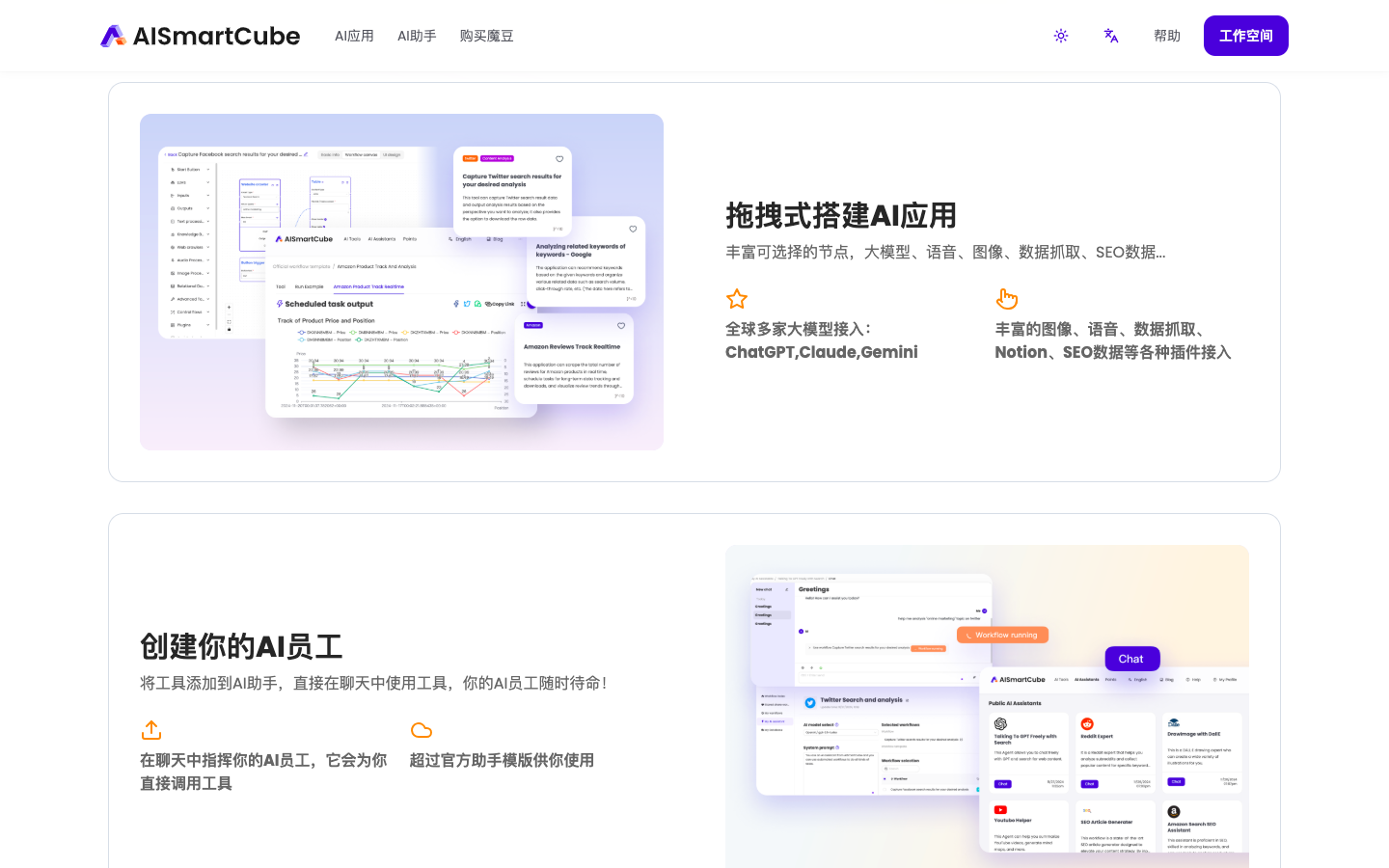Screen dimensions: 1389x868
Task: Click the 创建你的AI员工 heading
Action: [x=241, y=646]
